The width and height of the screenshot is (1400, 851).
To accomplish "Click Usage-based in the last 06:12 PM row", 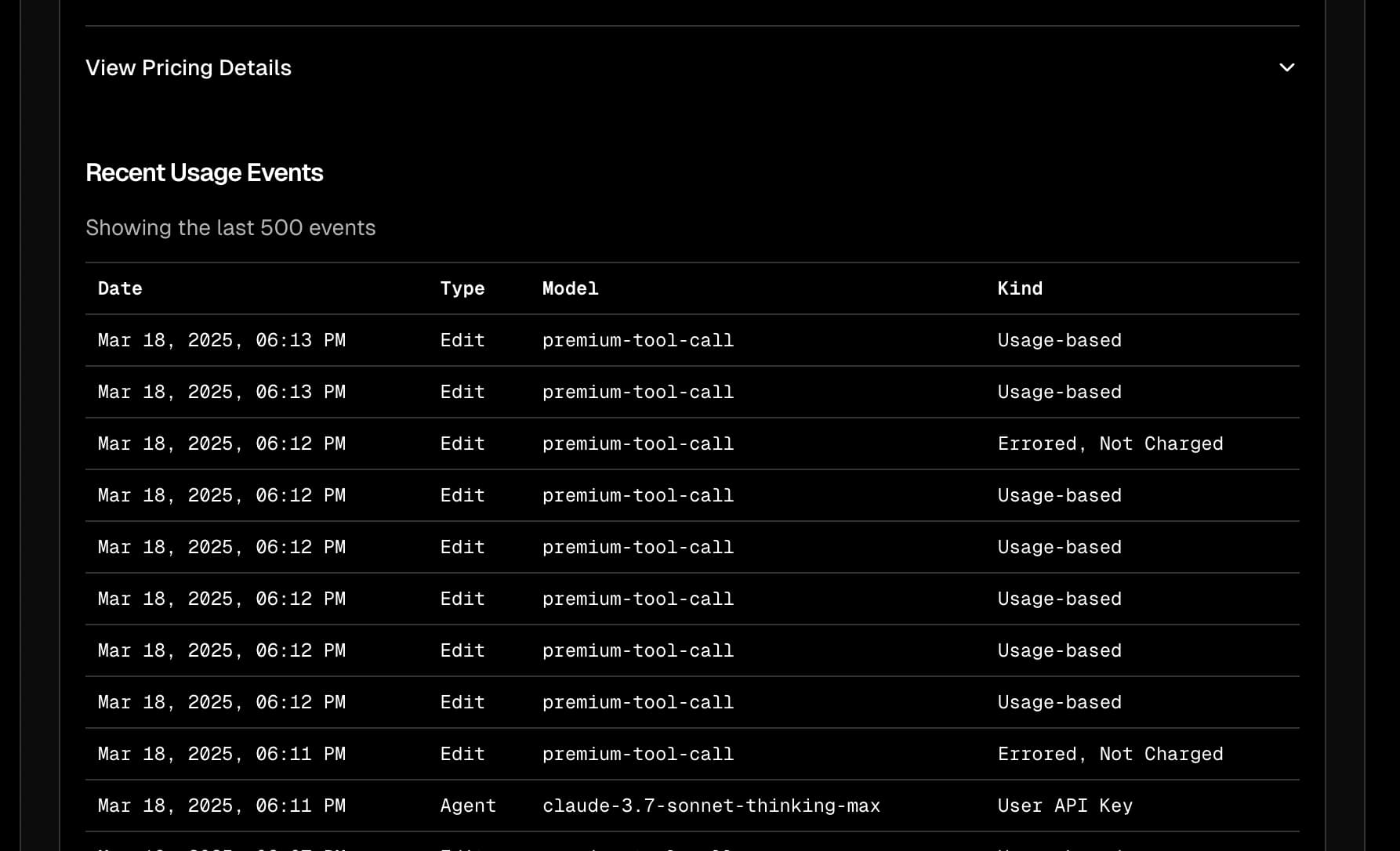I will pos(1060,702).
